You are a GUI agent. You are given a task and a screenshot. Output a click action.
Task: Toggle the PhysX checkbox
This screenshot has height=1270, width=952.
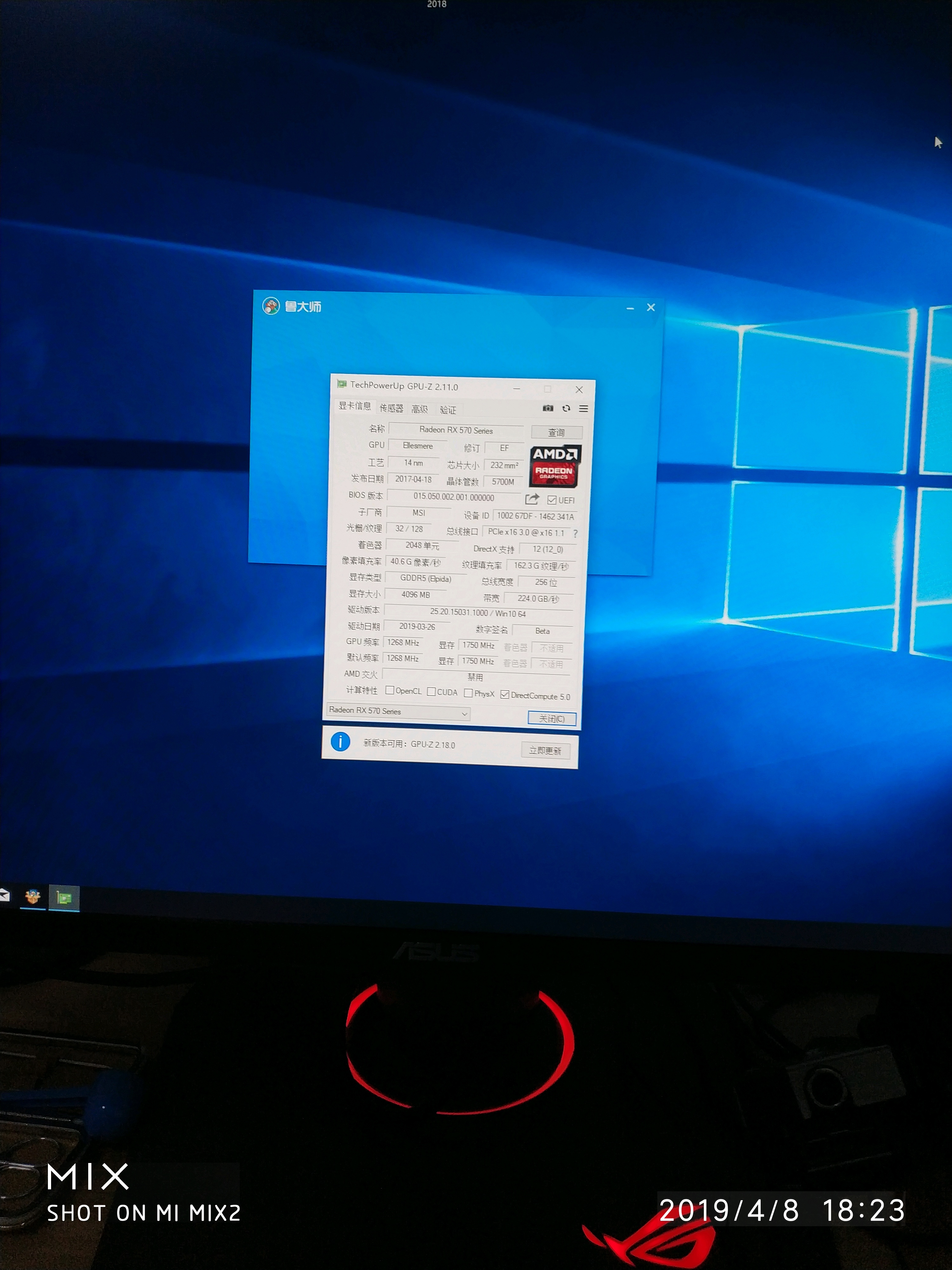click(x=468, y=693)
